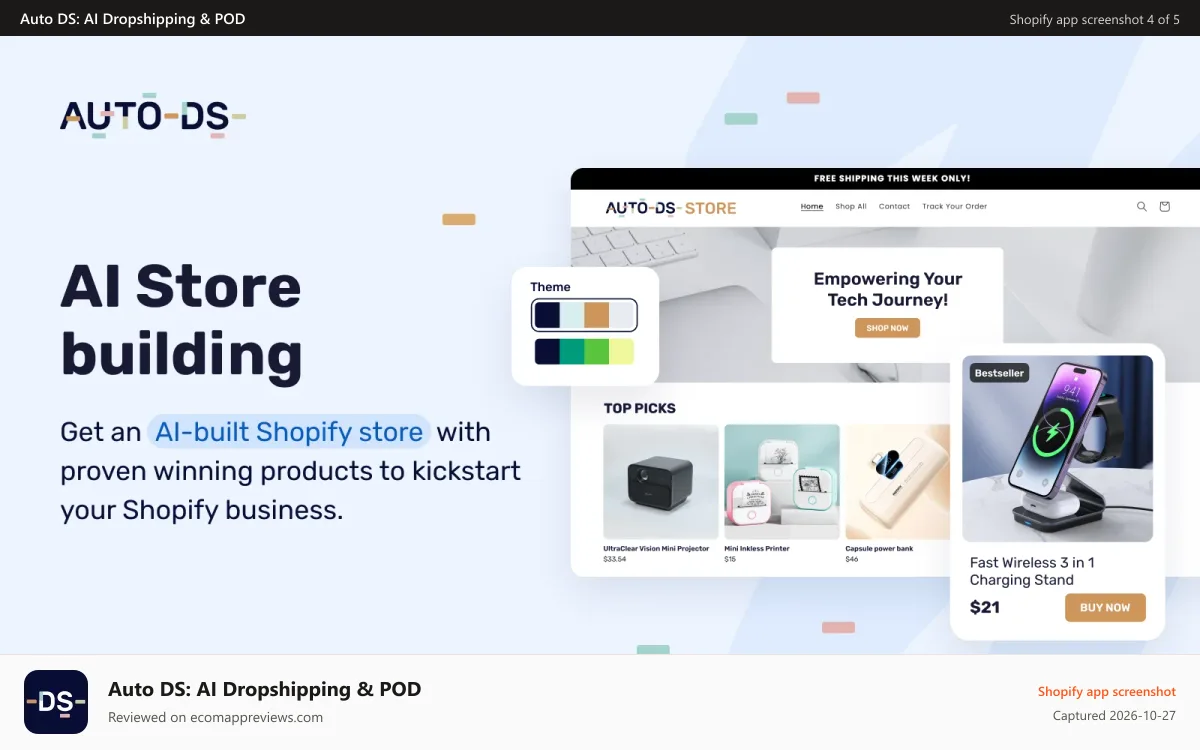
Task: Click the TOP PICKS heading
Action: coord(640,408)
